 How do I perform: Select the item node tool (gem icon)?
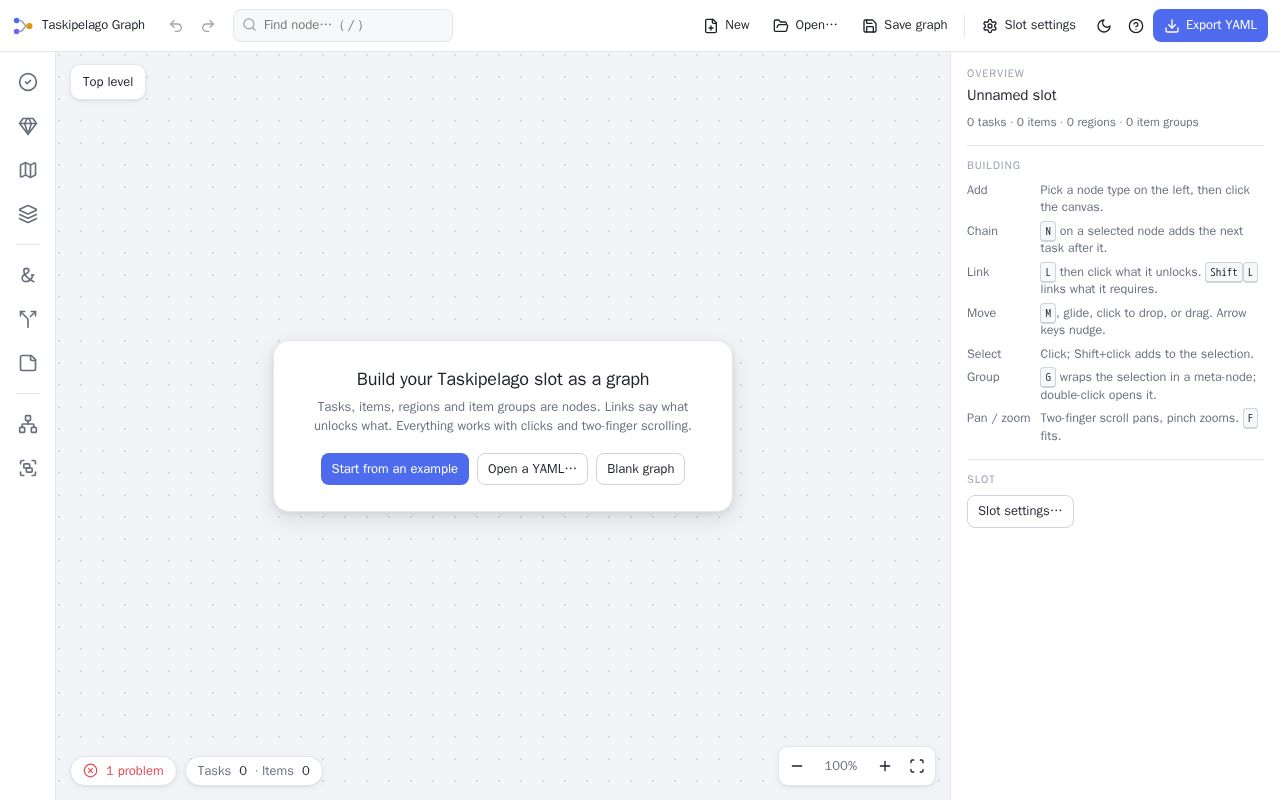(x=28, y=126)
